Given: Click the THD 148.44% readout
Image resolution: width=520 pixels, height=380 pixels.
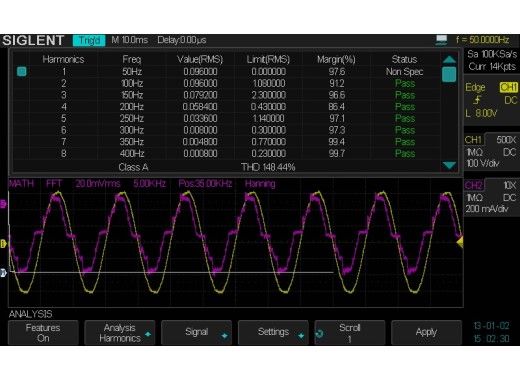Looking at the screenshot, I should click(268, 167).
